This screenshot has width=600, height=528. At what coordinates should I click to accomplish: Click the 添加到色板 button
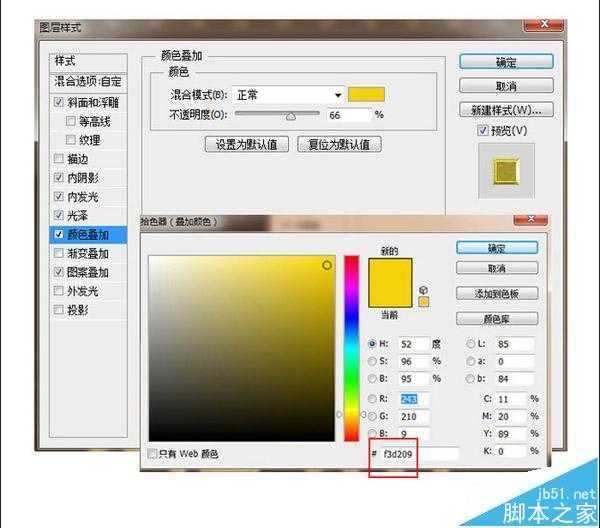[497, 293]
